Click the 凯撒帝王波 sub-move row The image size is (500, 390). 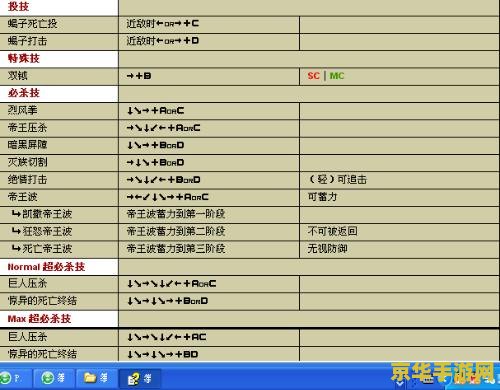click(x=42, y=214)
